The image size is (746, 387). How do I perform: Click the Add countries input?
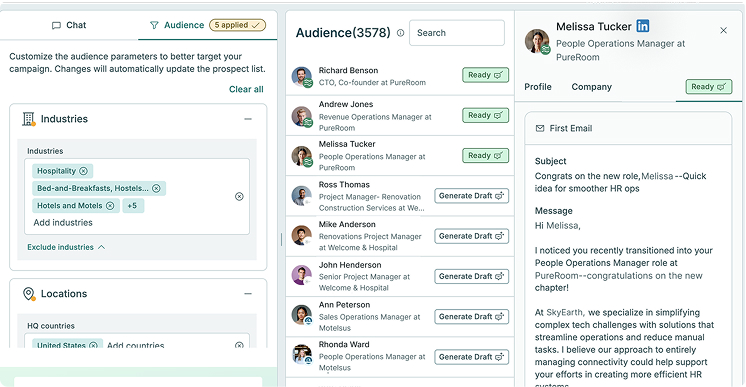pyautogui.click(x=136, y=345)
